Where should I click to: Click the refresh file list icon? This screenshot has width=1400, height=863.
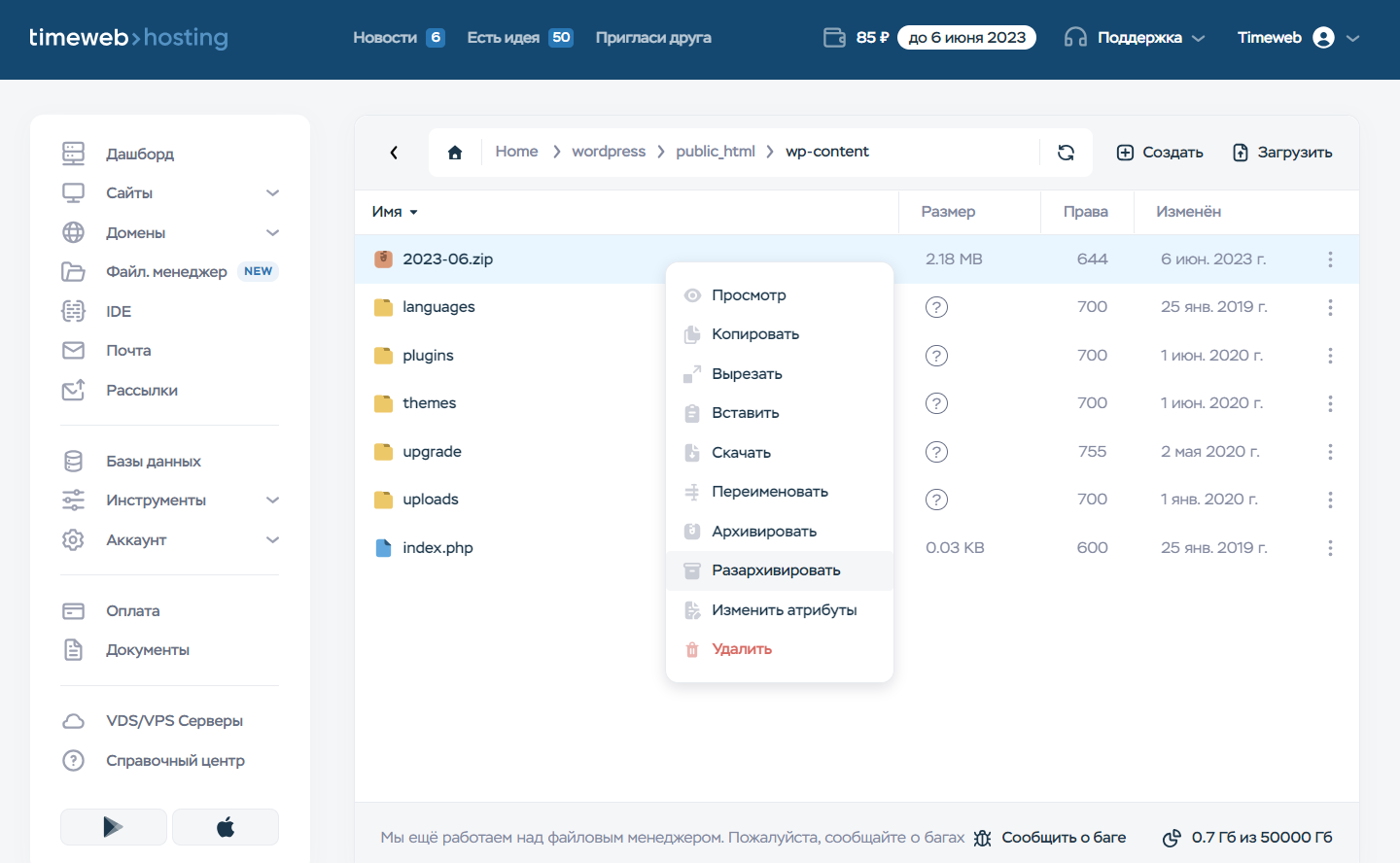click(x=1066, y=153)
